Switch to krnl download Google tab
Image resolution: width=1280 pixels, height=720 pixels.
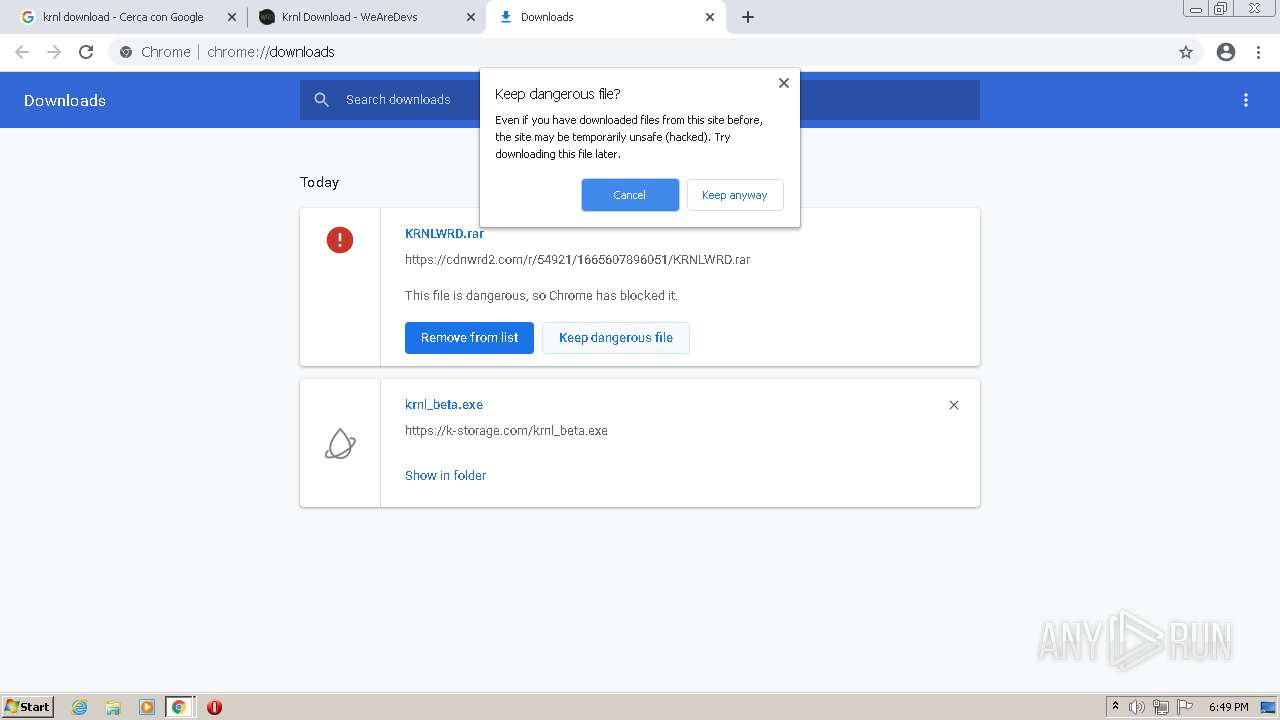[123, 17]
